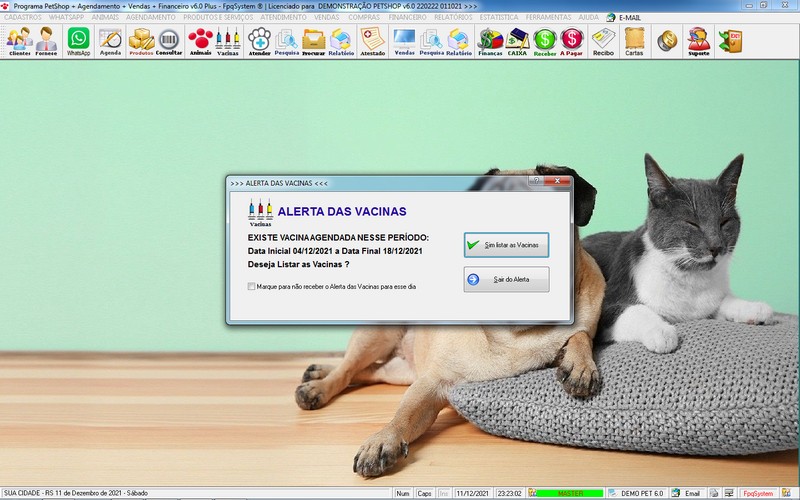Open the Animais paw icon
Screen dimensions: 800x500
tap(201, 41)
